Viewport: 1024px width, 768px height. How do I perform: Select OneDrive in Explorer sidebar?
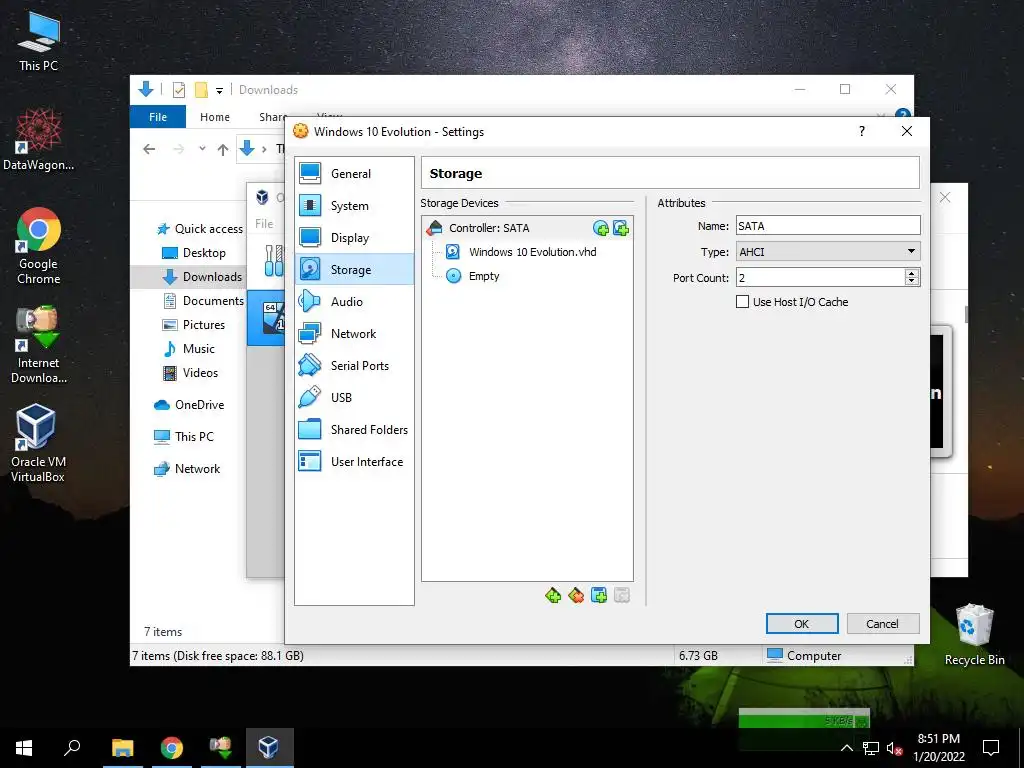tap(189, 405)
